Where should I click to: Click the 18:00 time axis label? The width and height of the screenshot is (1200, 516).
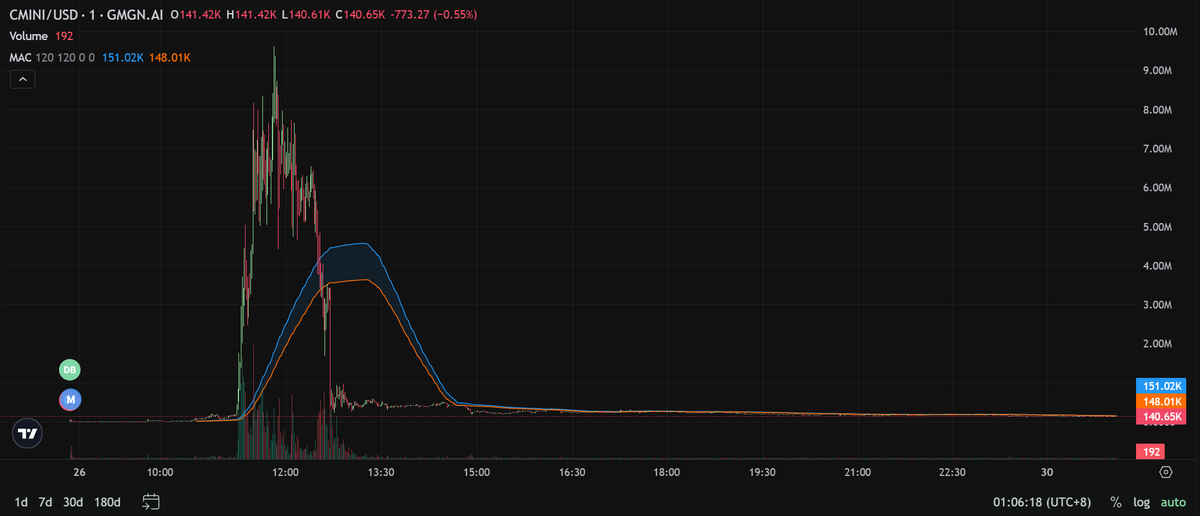[667, 472]
